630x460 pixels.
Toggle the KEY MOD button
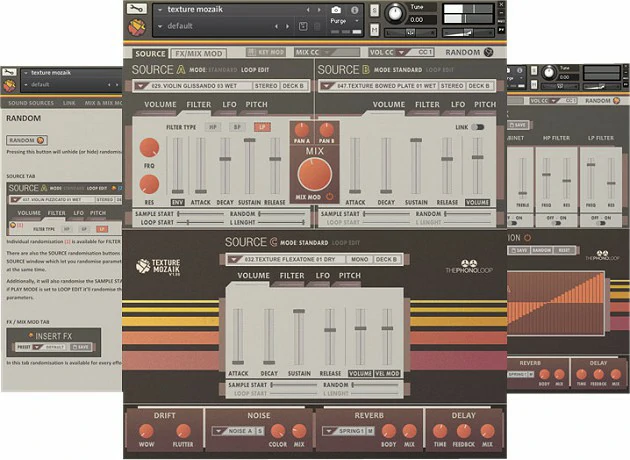pyautogui.click(x=266, y=52)
